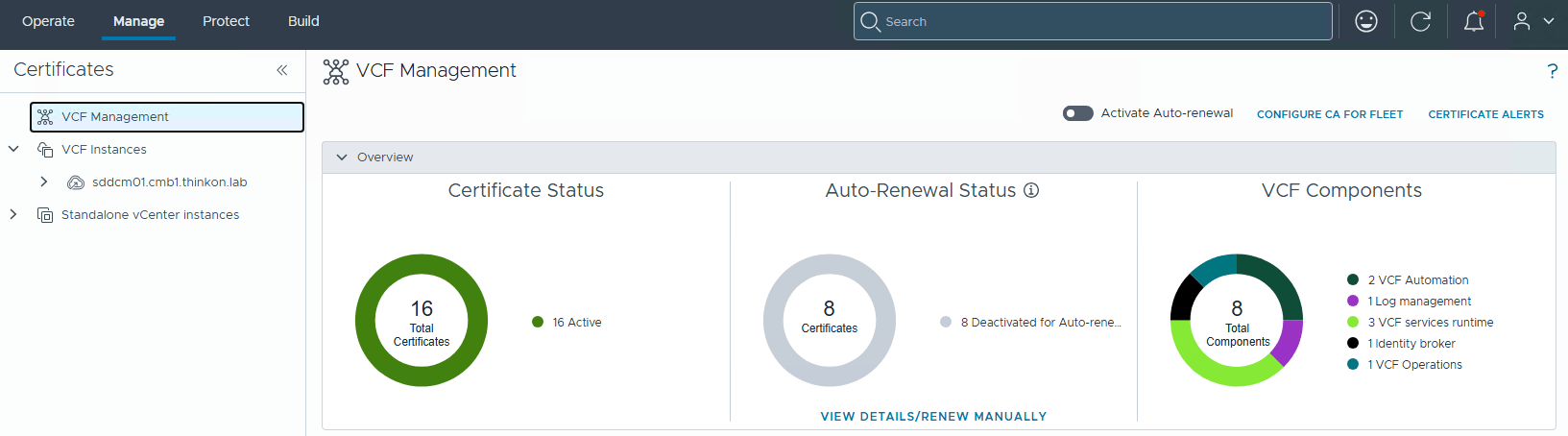The height and width of the screenshot is (436, 1568).
Task: Click the feedback smiley face icon
Action: click(1365, 21)
